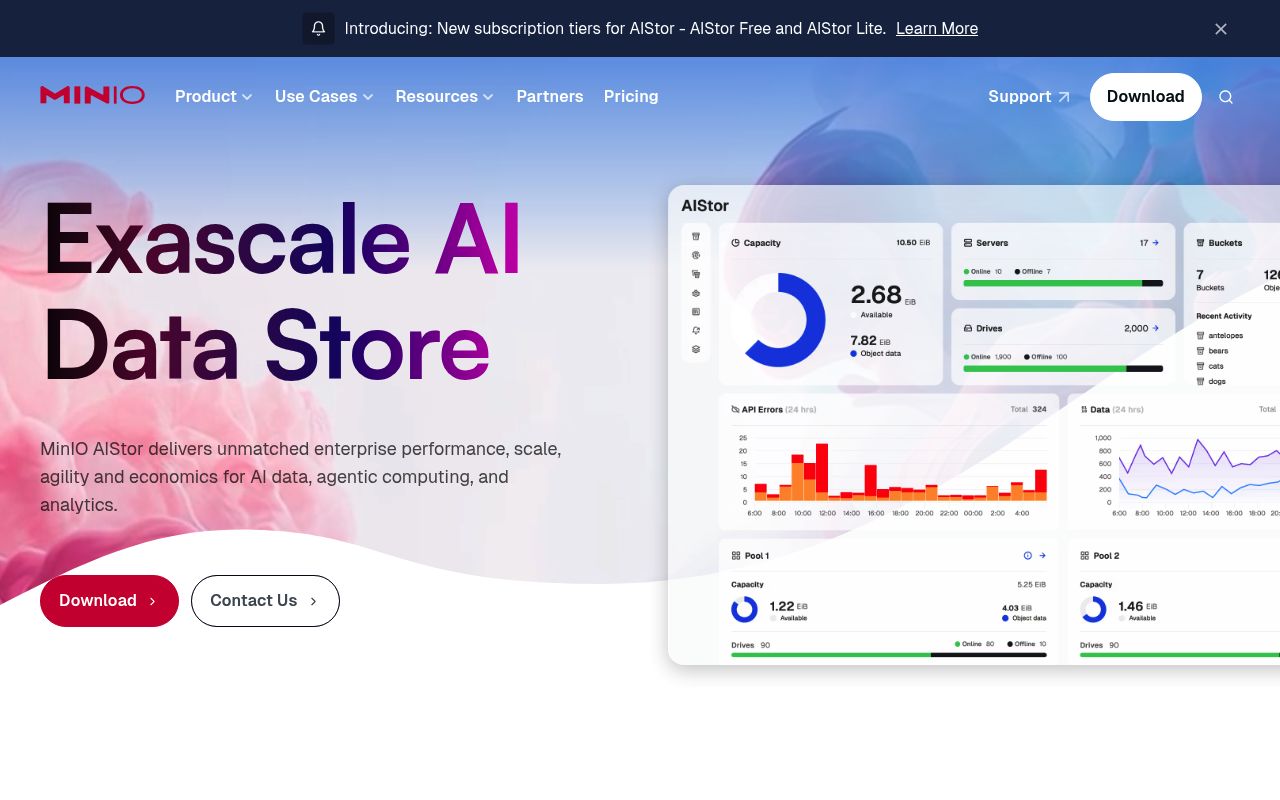1280x800 pixels.
Task: Open Drives details with the arrow beside 2,000
Action: pos(1156,328)
